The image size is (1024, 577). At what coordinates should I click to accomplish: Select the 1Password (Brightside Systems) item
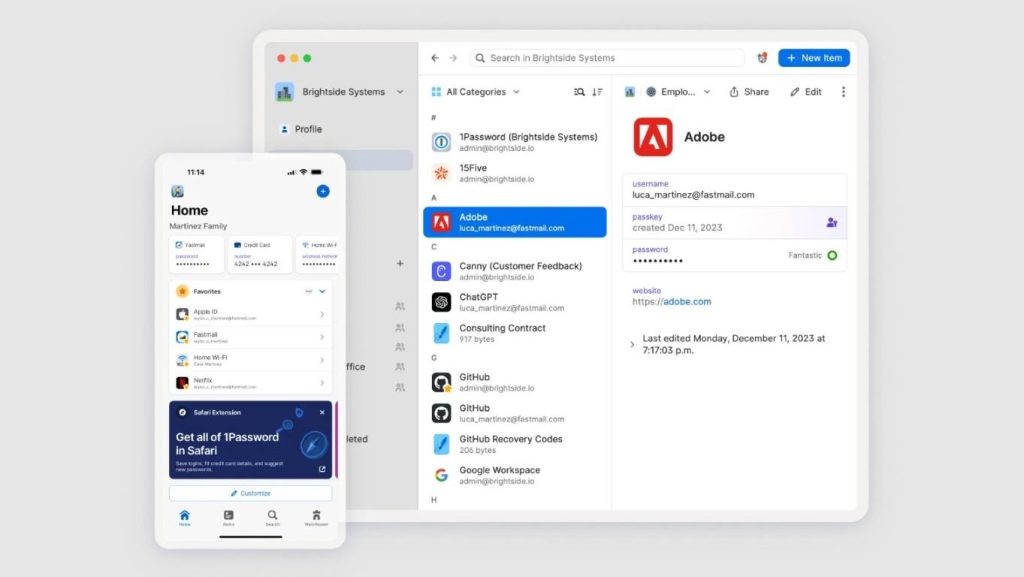pos(515,142)
